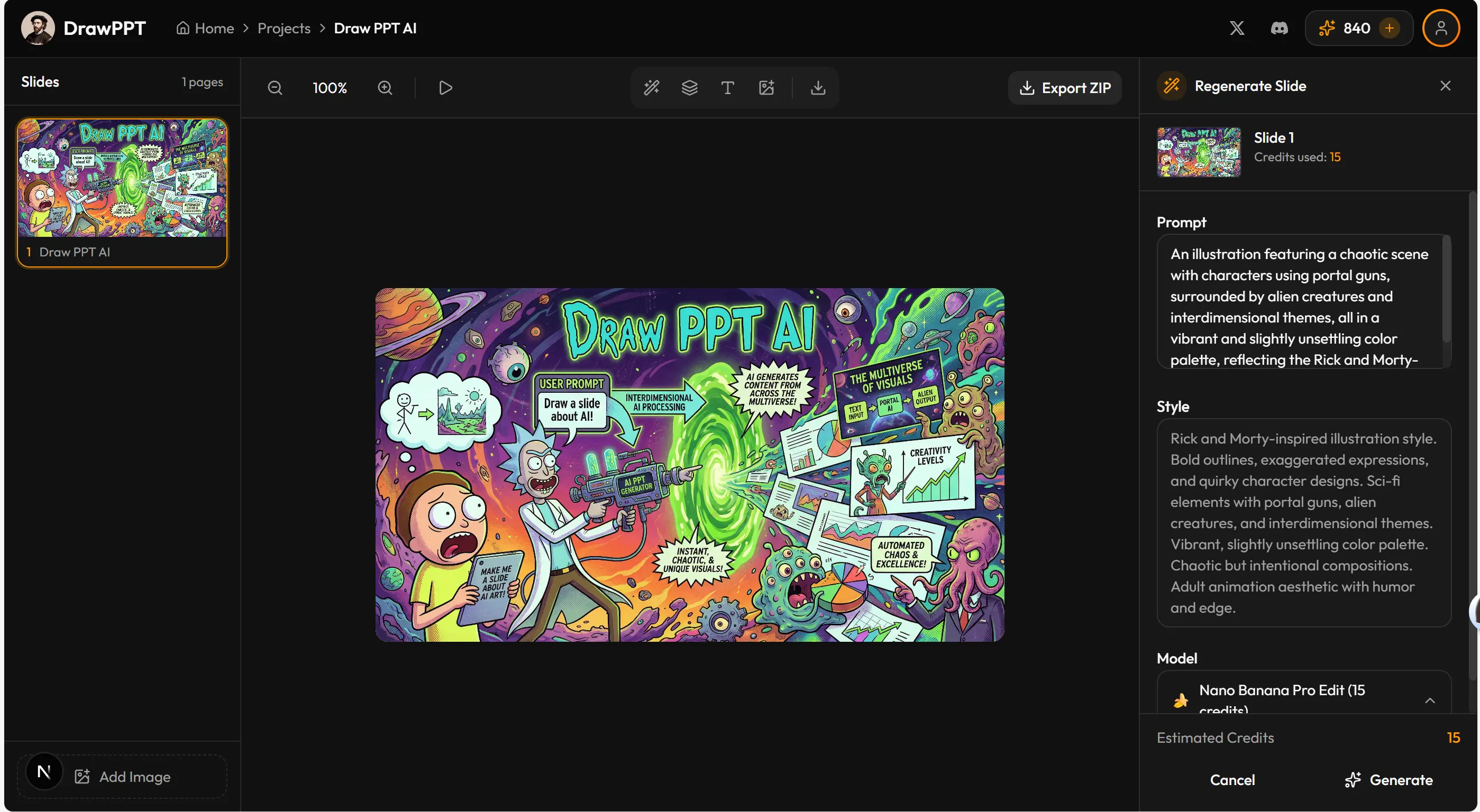
Task: Click Add Image button
Action: click(x=122, y=777)
